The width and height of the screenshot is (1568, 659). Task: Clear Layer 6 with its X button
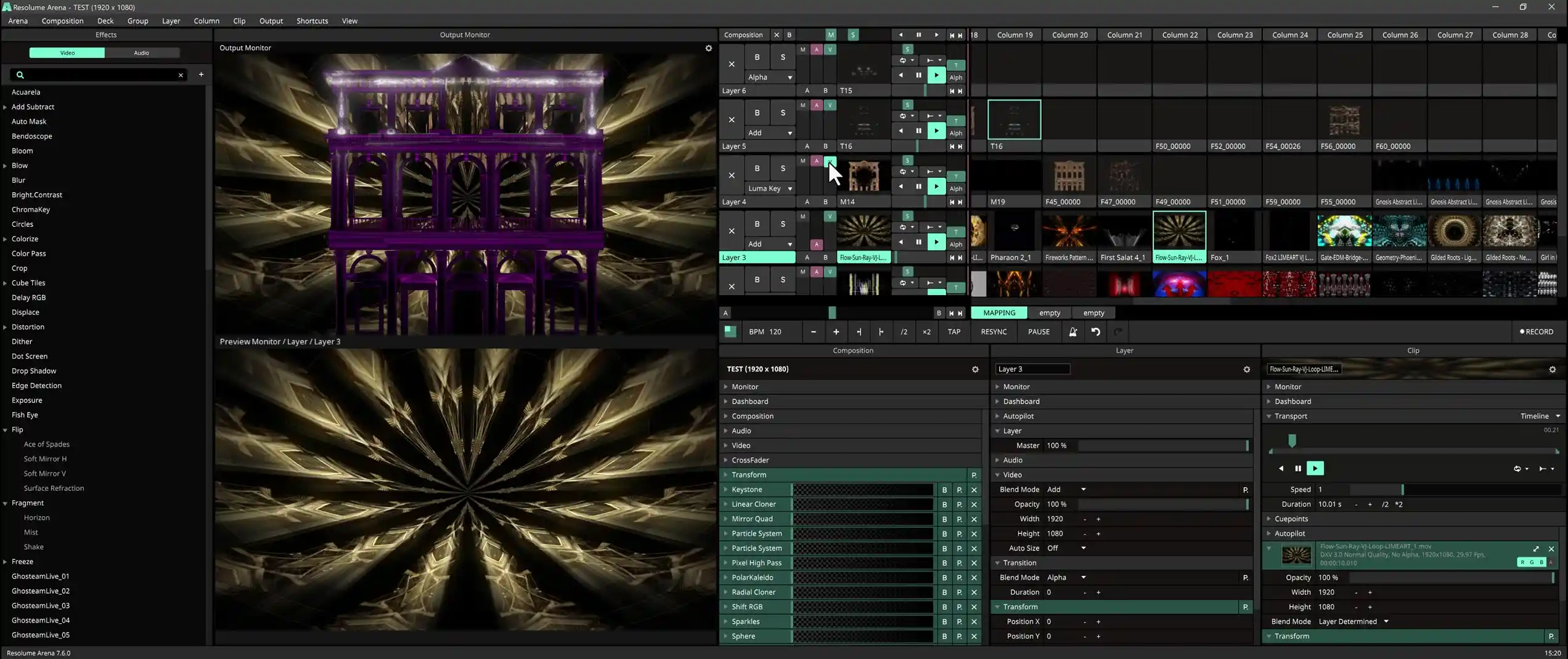pyautogui.click(x=732, y=64)
